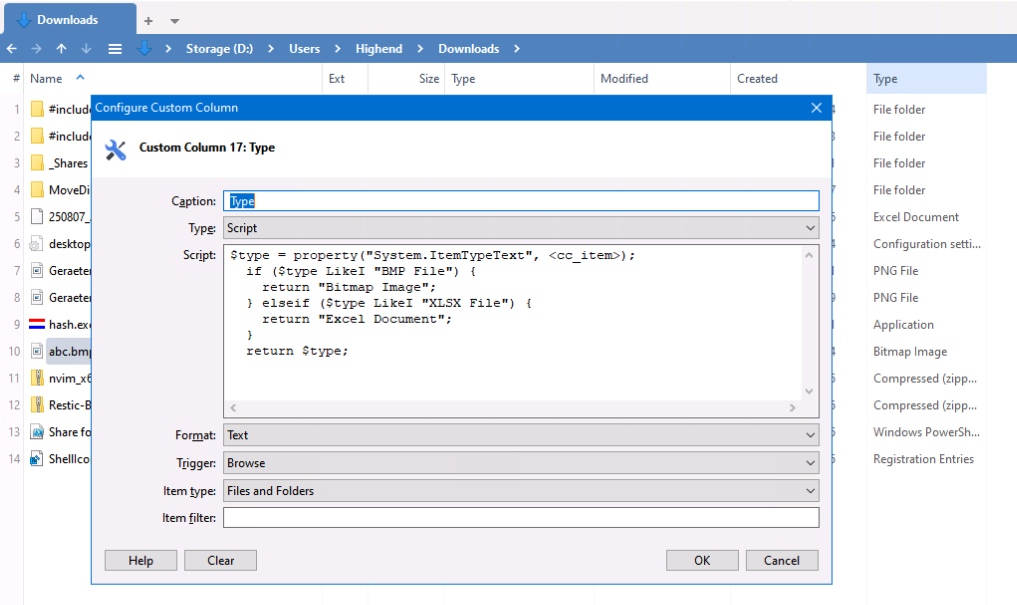Click the hash.exe flag file icon
The height and width of the screenshot is (605, 1017).
(37, 324)
